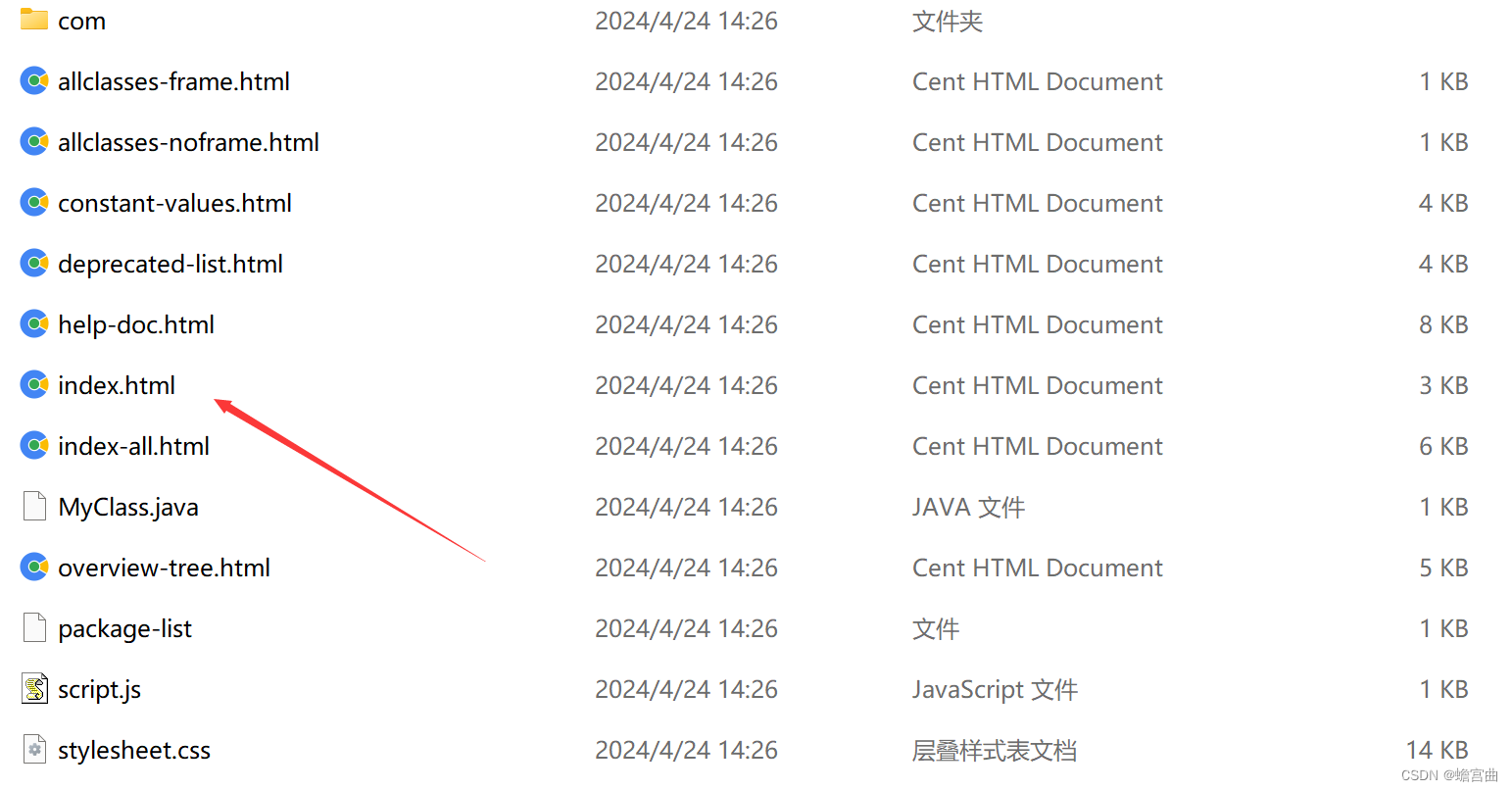1512x791 pixels.
Task: Click the stylesheet.css gear file icon
Action: 34,750
